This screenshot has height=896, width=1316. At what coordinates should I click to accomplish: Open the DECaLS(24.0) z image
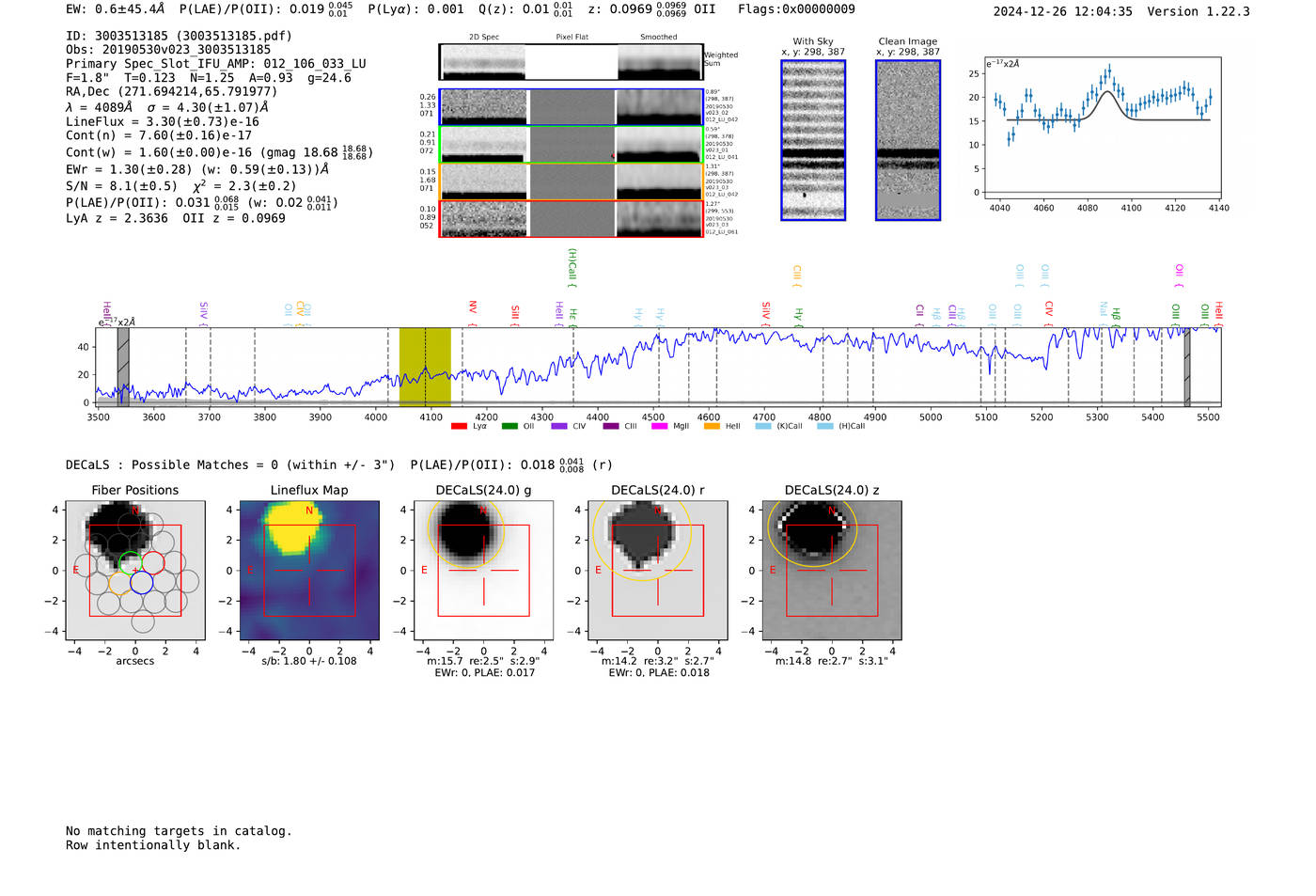pyautogui.click(x=831, y=570)
